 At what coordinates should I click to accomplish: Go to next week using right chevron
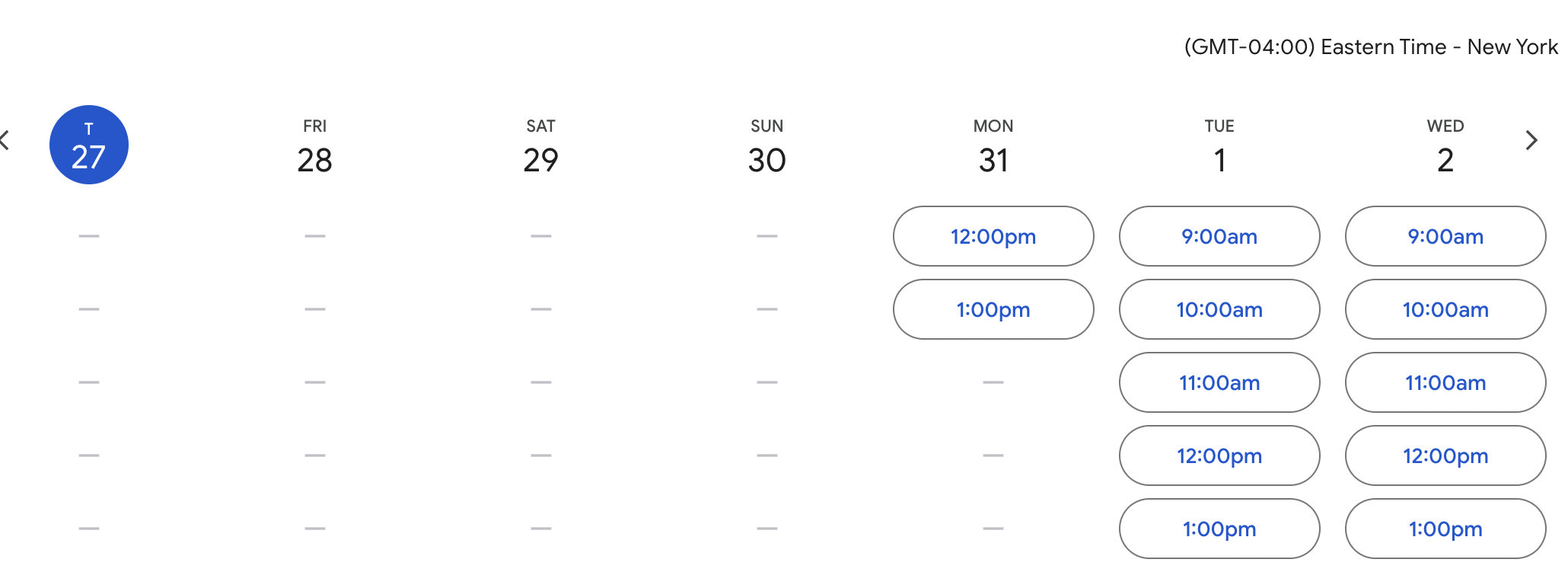tap(1531, 140)
